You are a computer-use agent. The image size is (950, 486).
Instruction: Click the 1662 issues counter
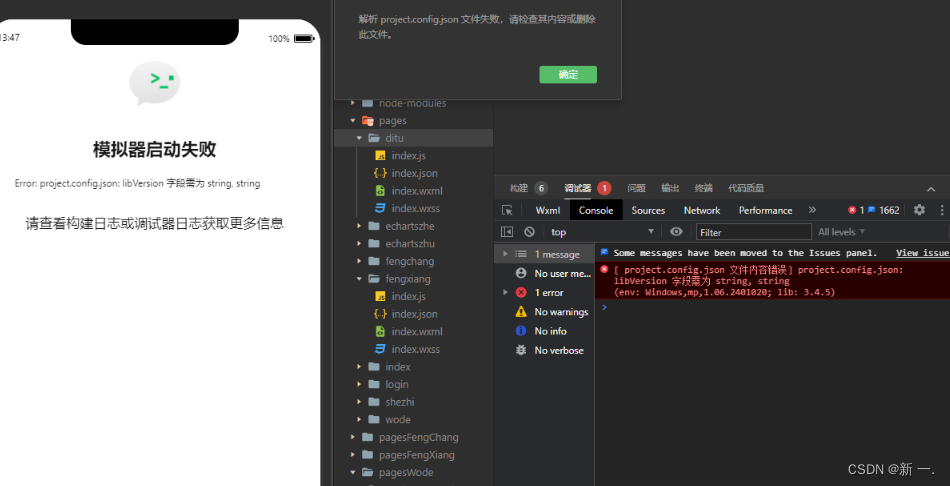point(884,210)
